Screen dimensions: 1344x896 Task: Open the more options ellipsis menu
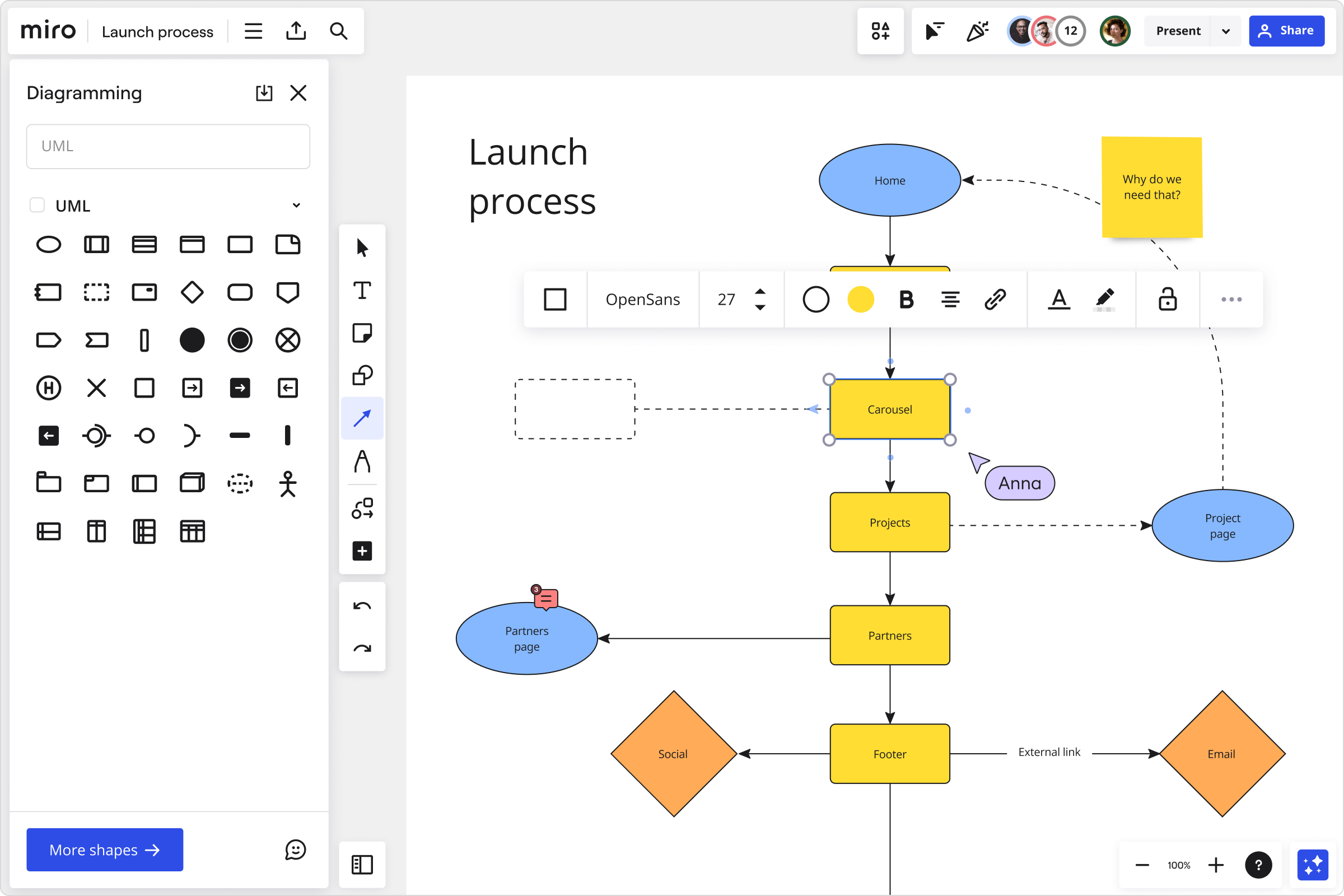[1231, 299]
